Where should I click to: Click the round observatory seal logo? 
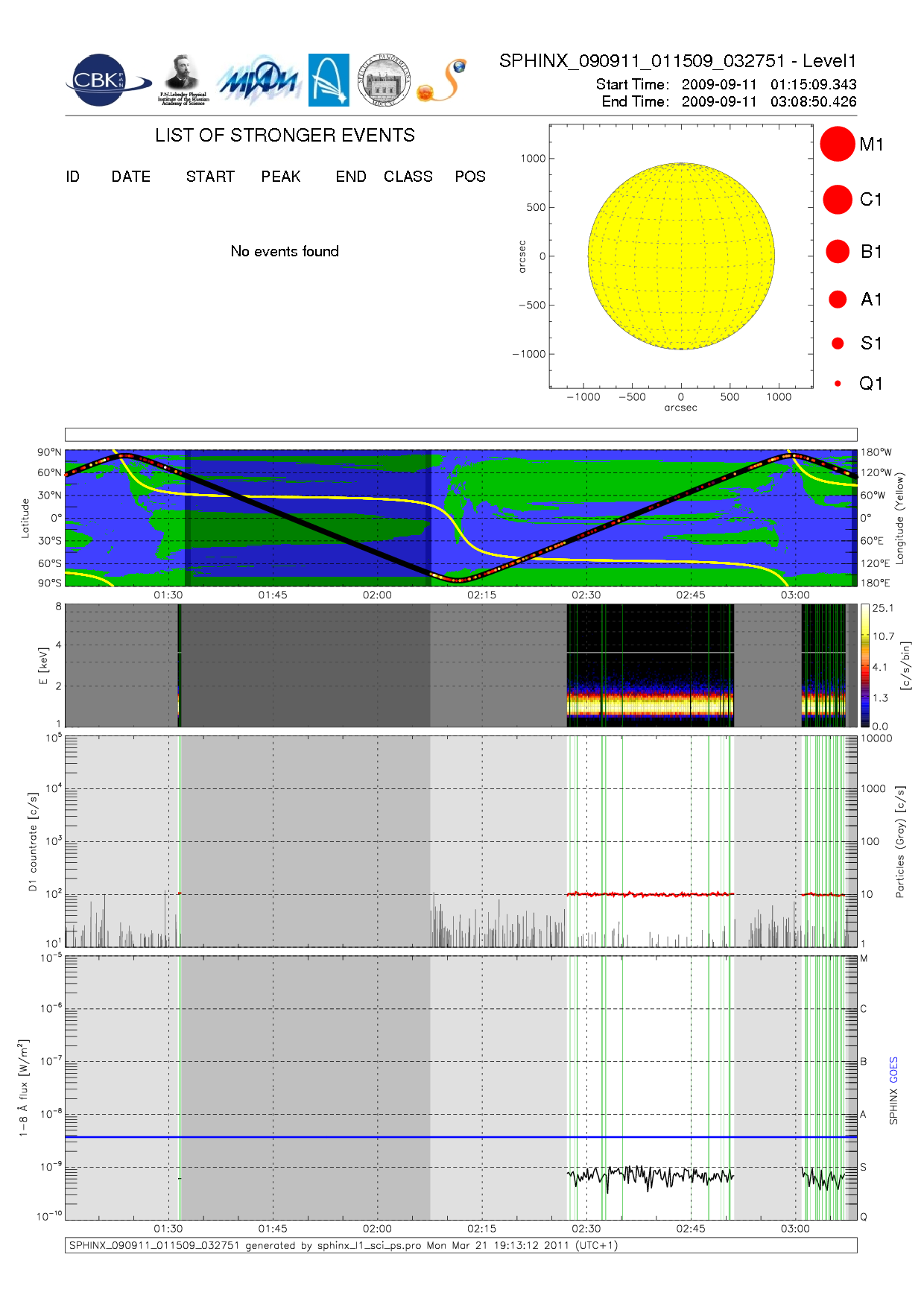(x=384, y=80)
